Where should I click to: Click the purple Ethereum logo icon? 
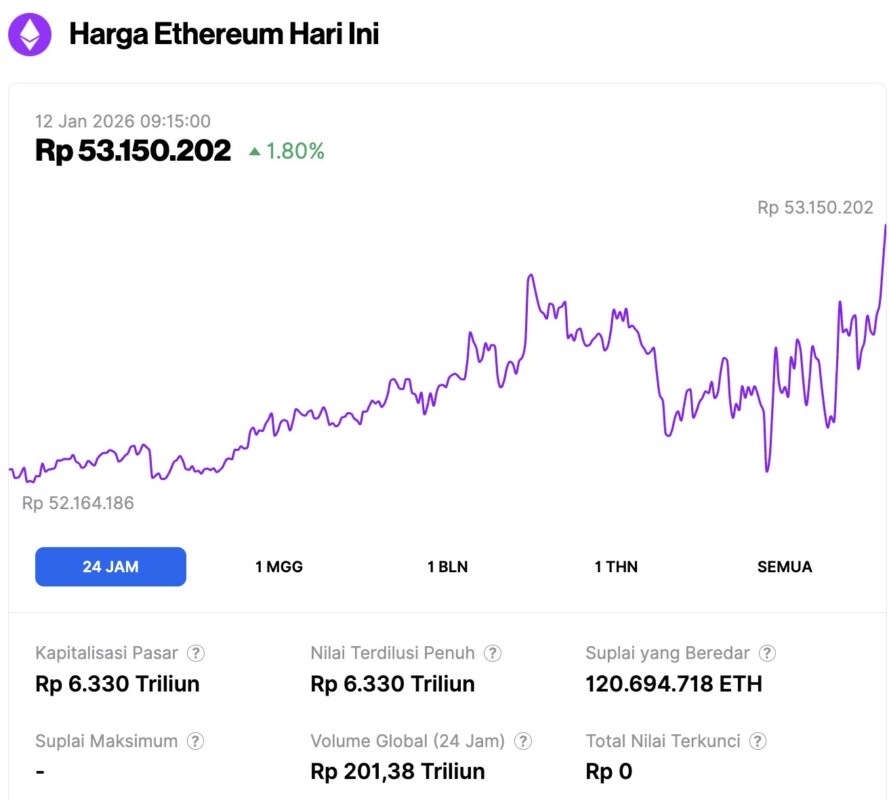point(30,35)
